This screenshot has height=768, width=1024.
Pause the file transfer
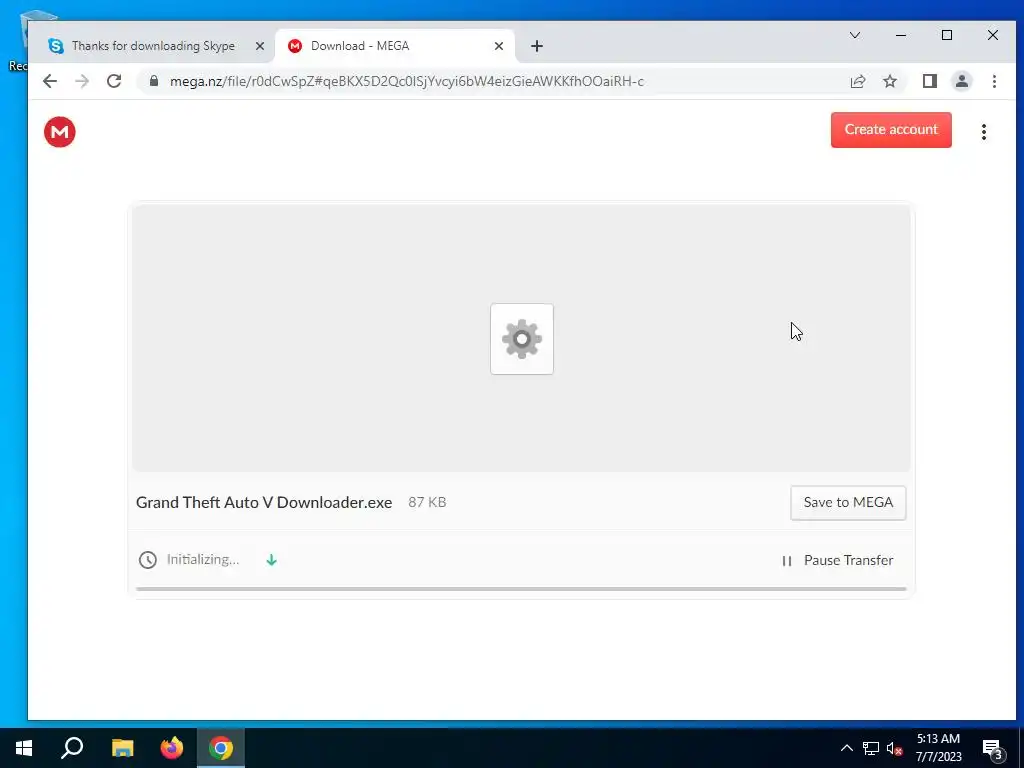coord(837,560)
